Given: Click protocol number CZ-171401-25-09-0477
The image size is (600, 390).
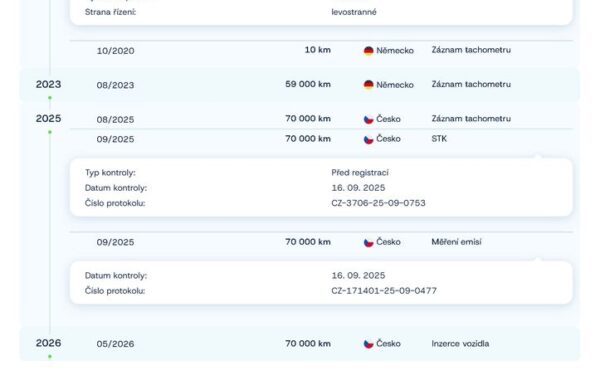Looking at the screenshot, I should click(384, 291).
